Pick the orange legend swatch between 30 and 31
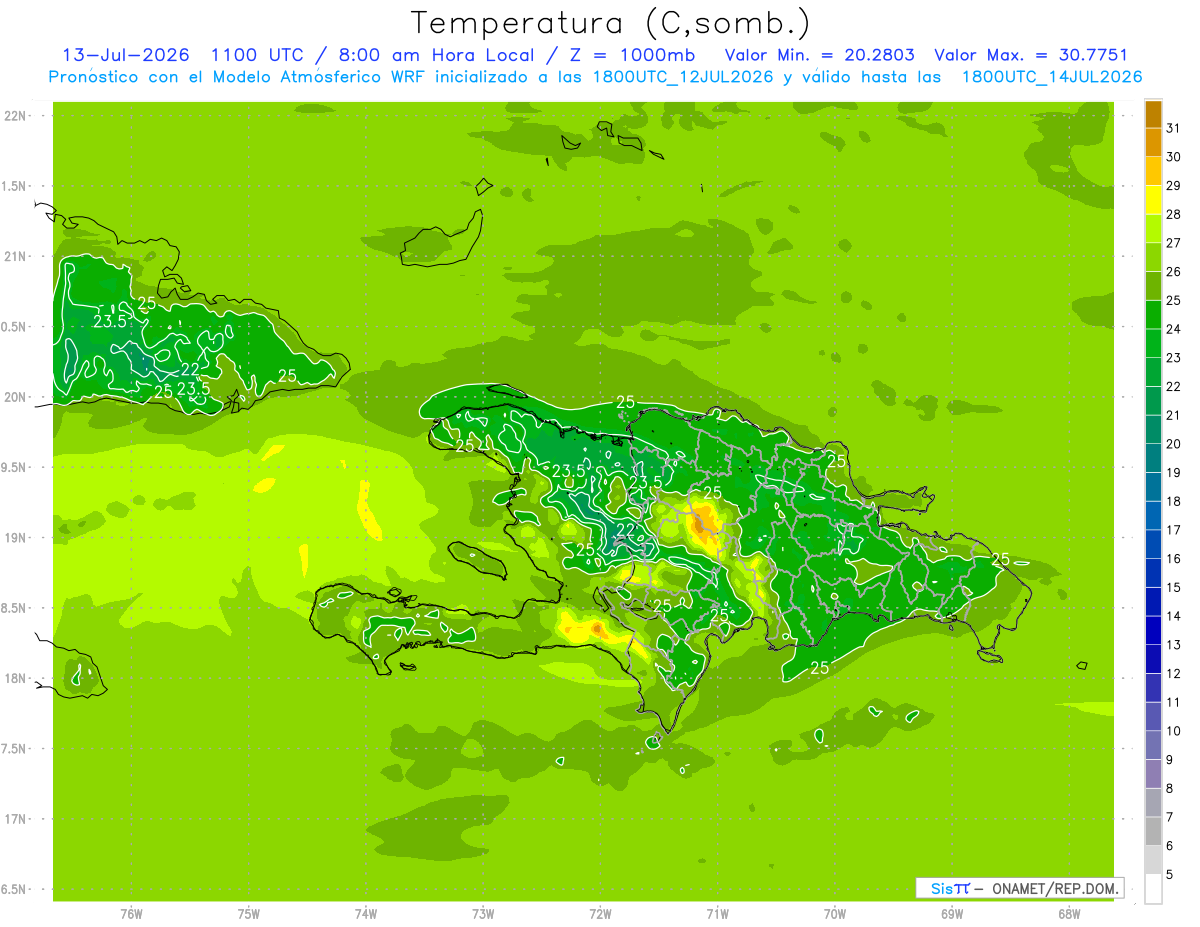This screenshot has height=927, width=1200. pyautogui.click(x=1153, y=143)
